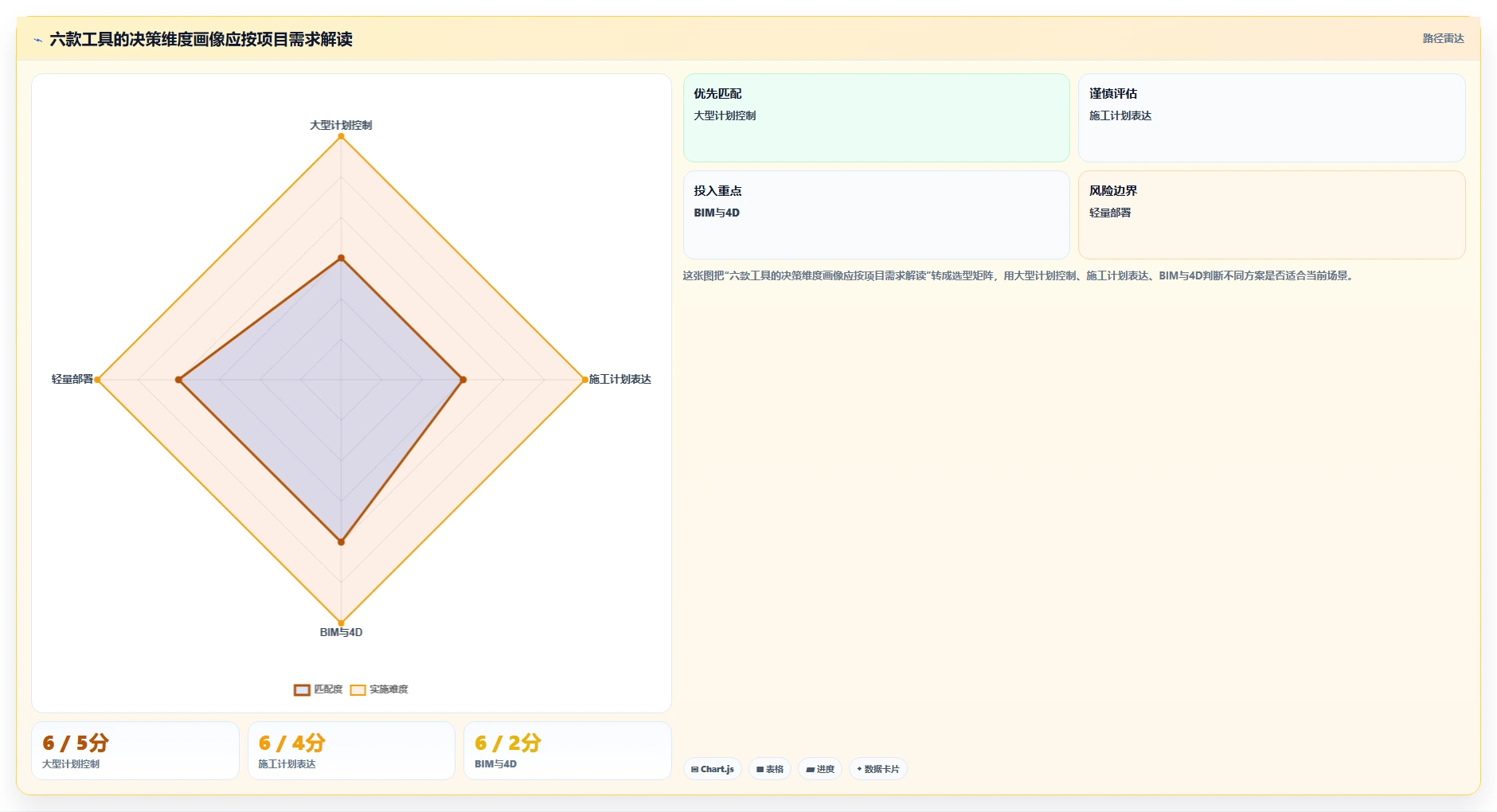Viewport: 1497px width, 812px height.
Task: Click the 6 / 5分 大型计划控制 score card
Action: tap(135, 751)
